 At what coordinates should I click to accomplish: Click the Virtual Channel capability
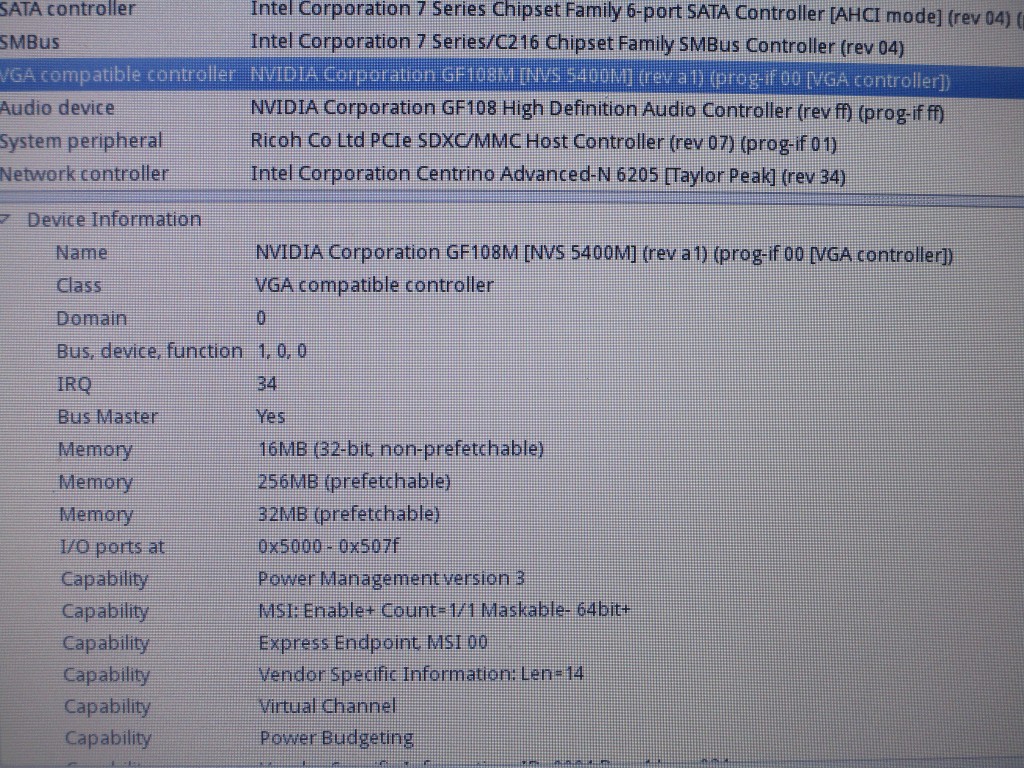tap(328, 706)
